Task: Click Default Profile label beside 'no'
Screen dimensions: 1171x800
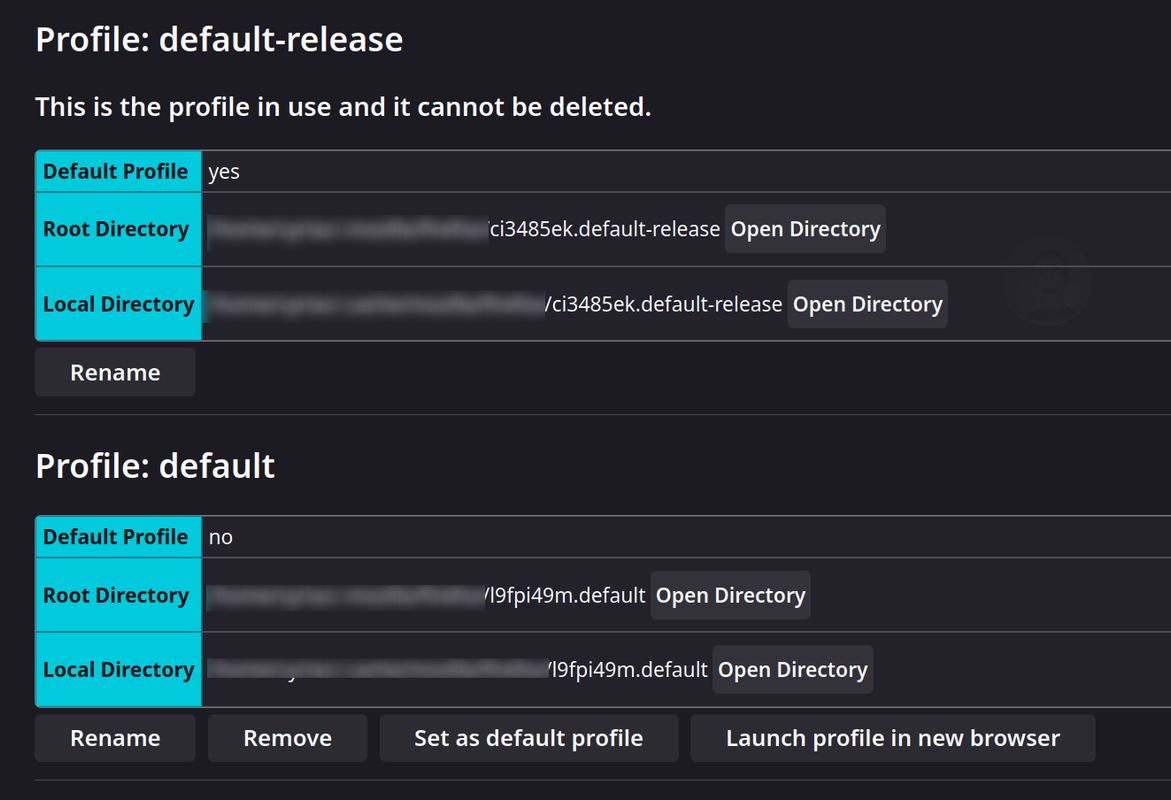Action: point(119,537)
